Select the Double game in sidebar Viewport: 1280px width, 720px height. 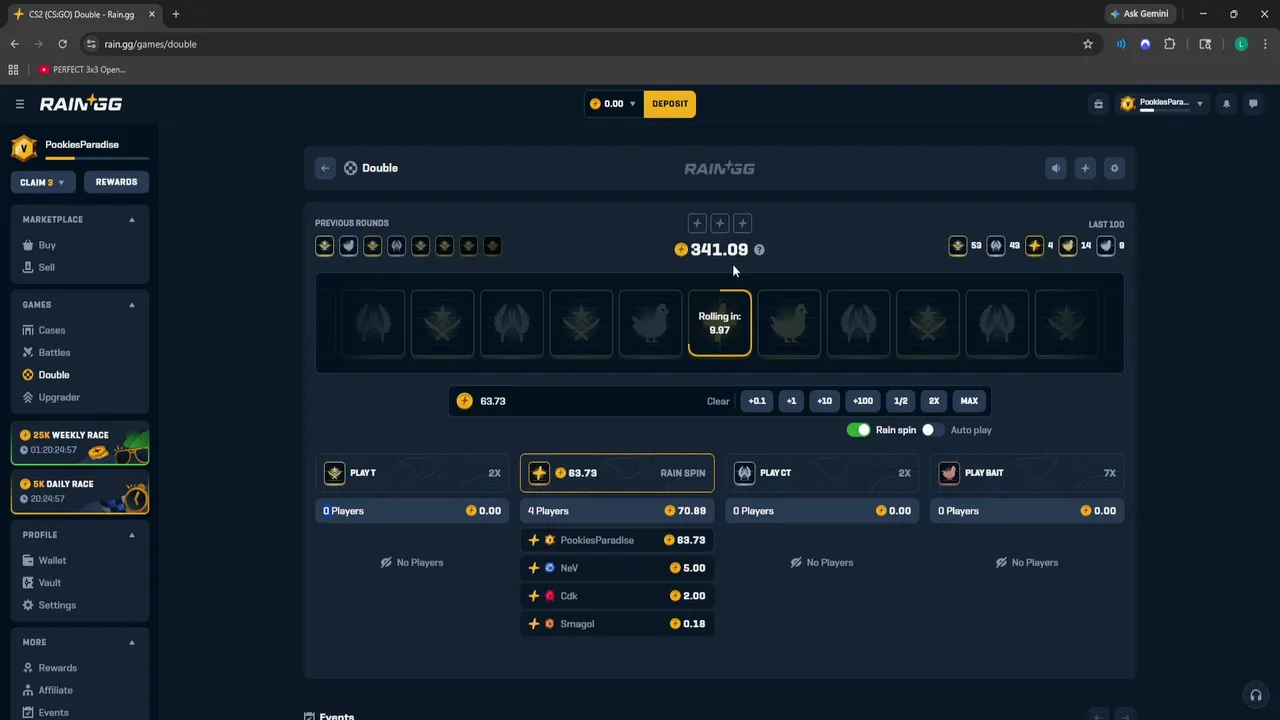54,375
